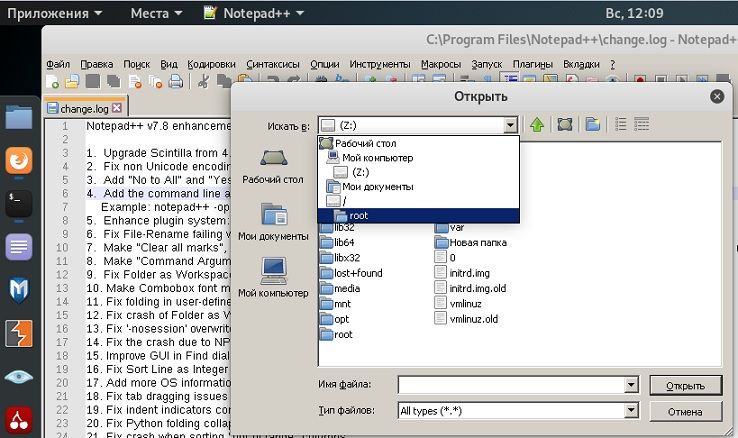The width and height of the screenshot is (738, 438).
Task: Launch Terminal from the dock
Action: pos(19,204)
